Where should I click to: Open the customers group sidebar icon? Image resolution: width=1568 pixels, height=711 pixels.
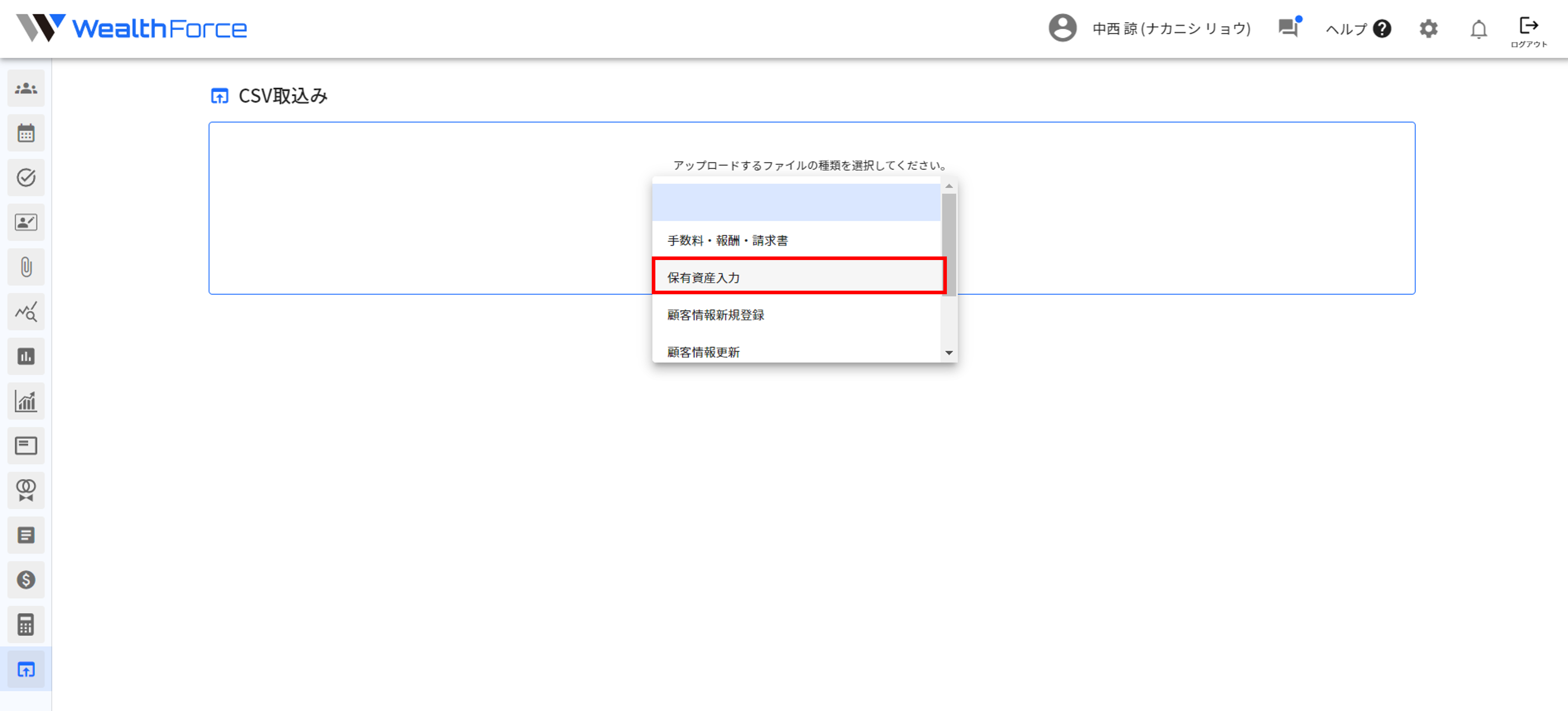tap(26, 89)
